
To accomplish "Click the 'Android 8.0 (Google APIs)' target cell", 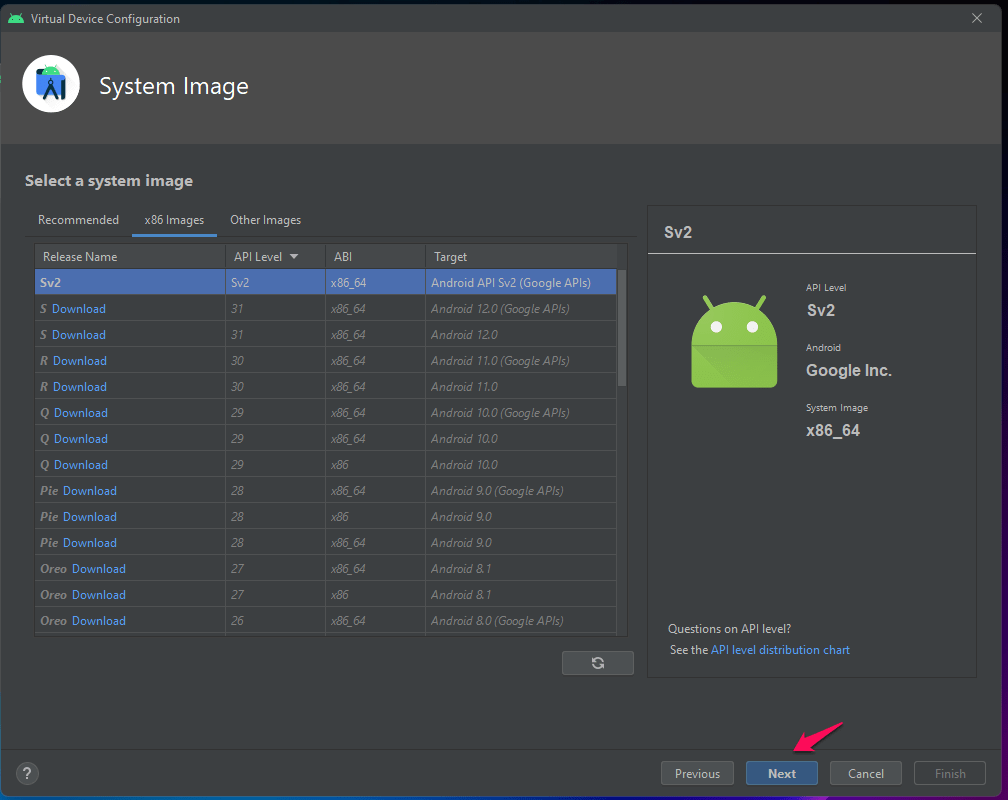I will pyautogui.click(x=521, y=621).
